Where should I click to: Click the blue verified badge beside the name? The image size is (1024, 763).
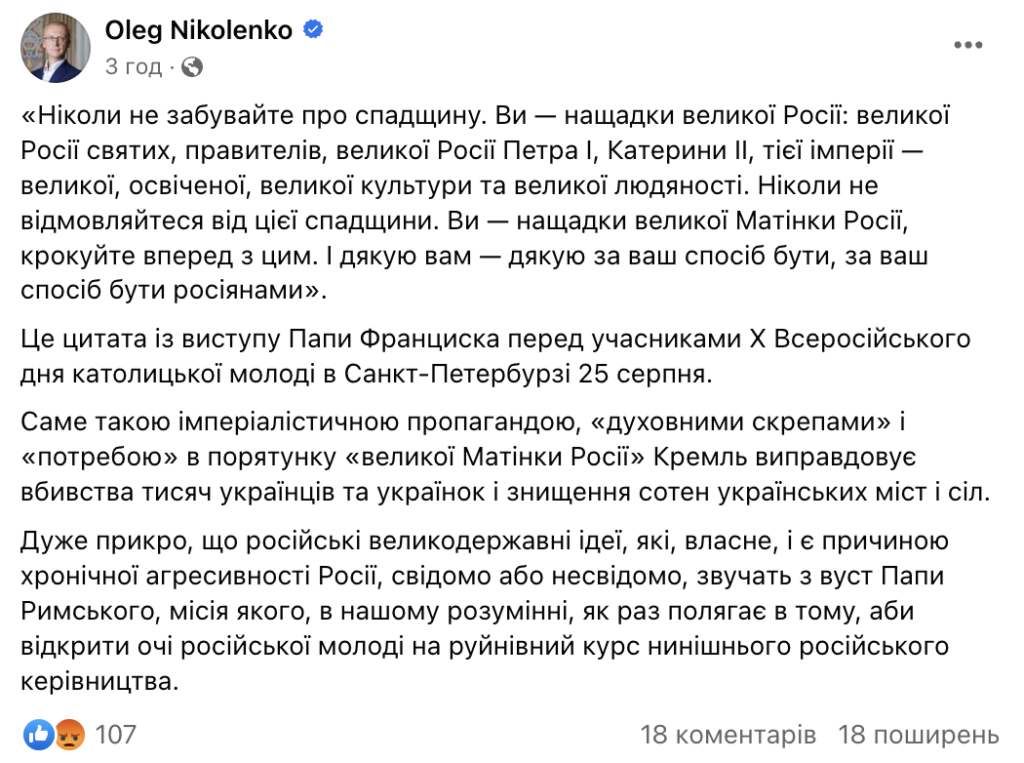[313, 29]
